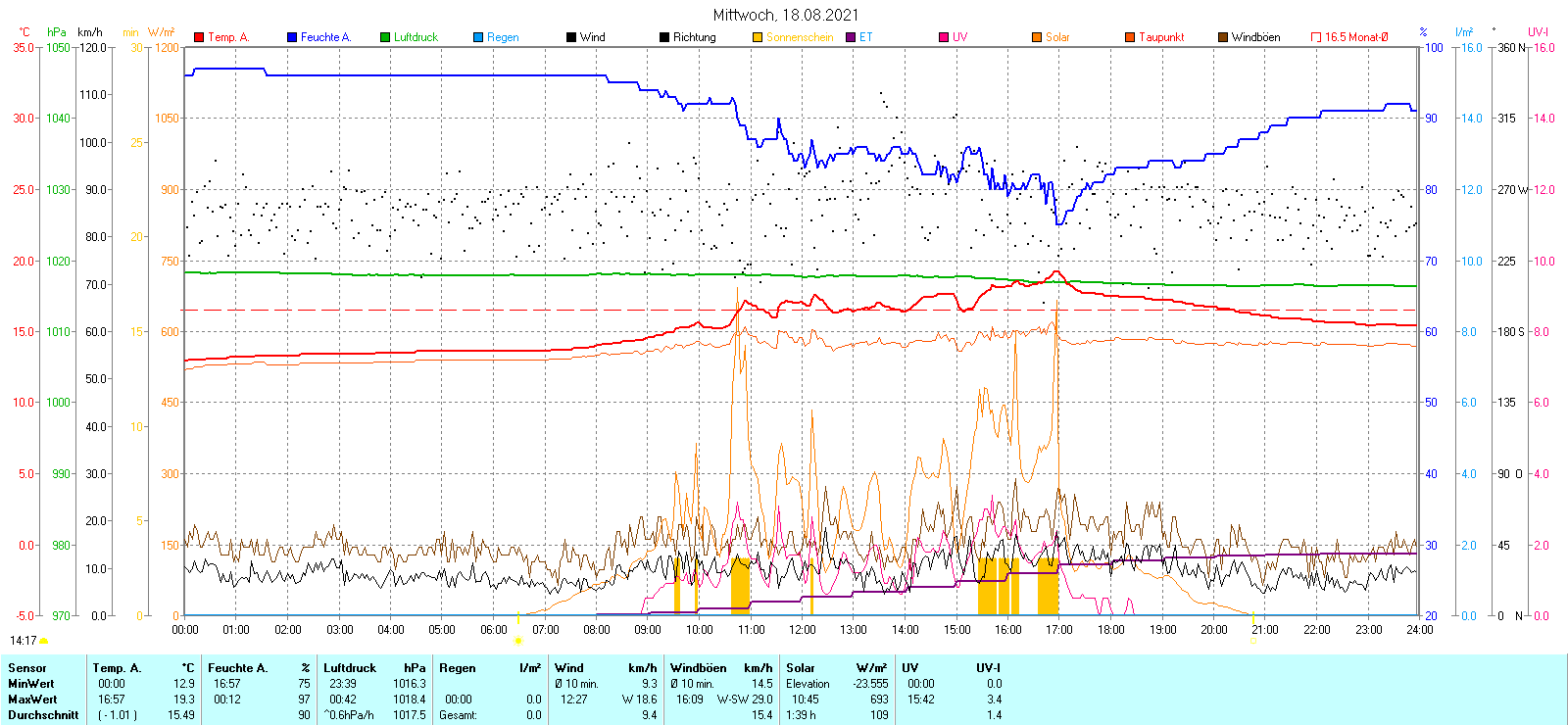Viewport: 1568px width, 725px height.
Task: Click the 'Luftdruck' table column header
Action: (350, 668)
